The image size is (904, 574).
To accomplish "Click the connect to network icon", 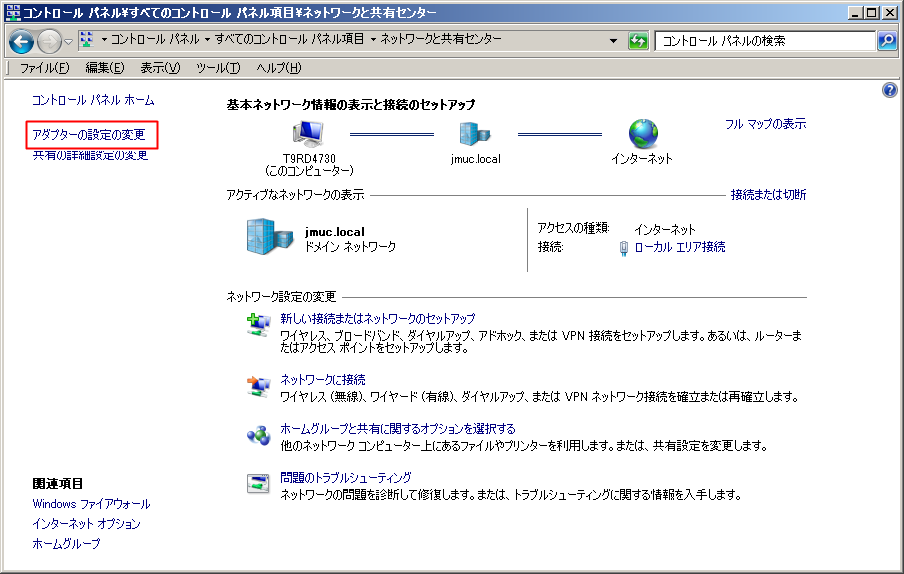I will [258, 386].
